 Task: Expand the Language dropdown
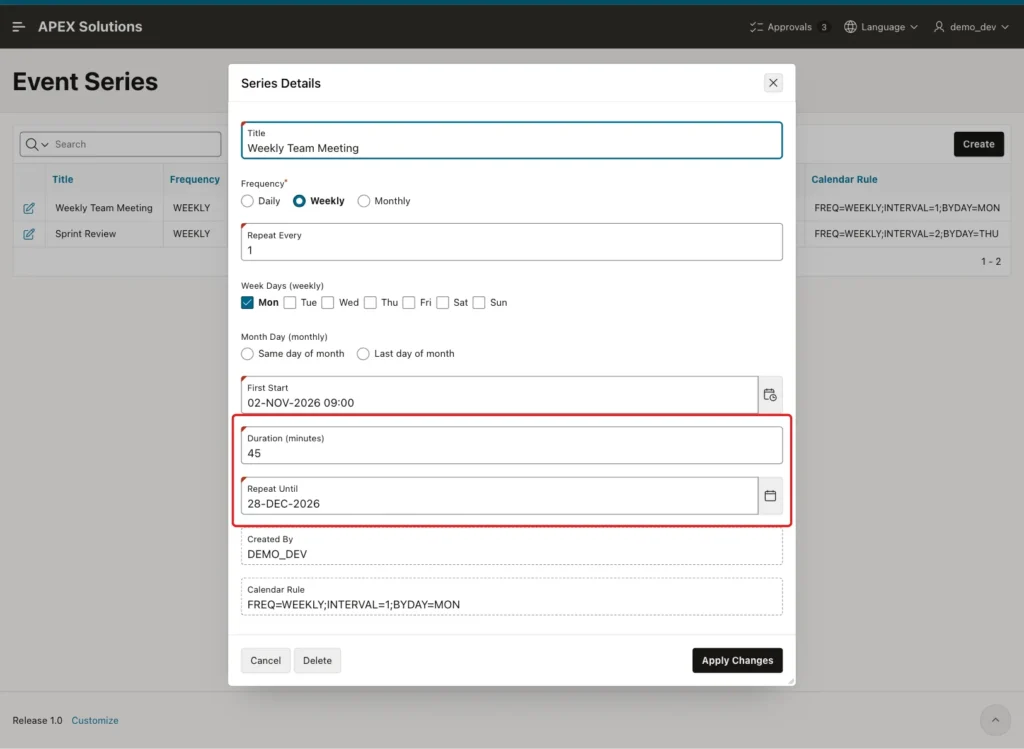pos(914,27)
